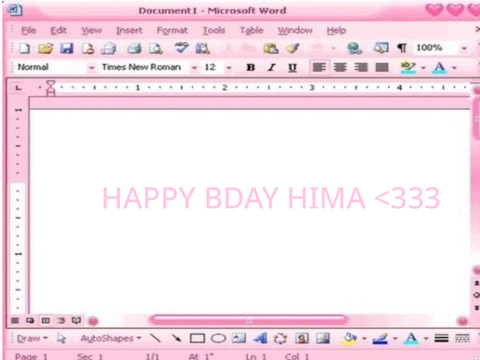Switch to Normal view button
The image size is (480, 360).
[x=15, y=321]
